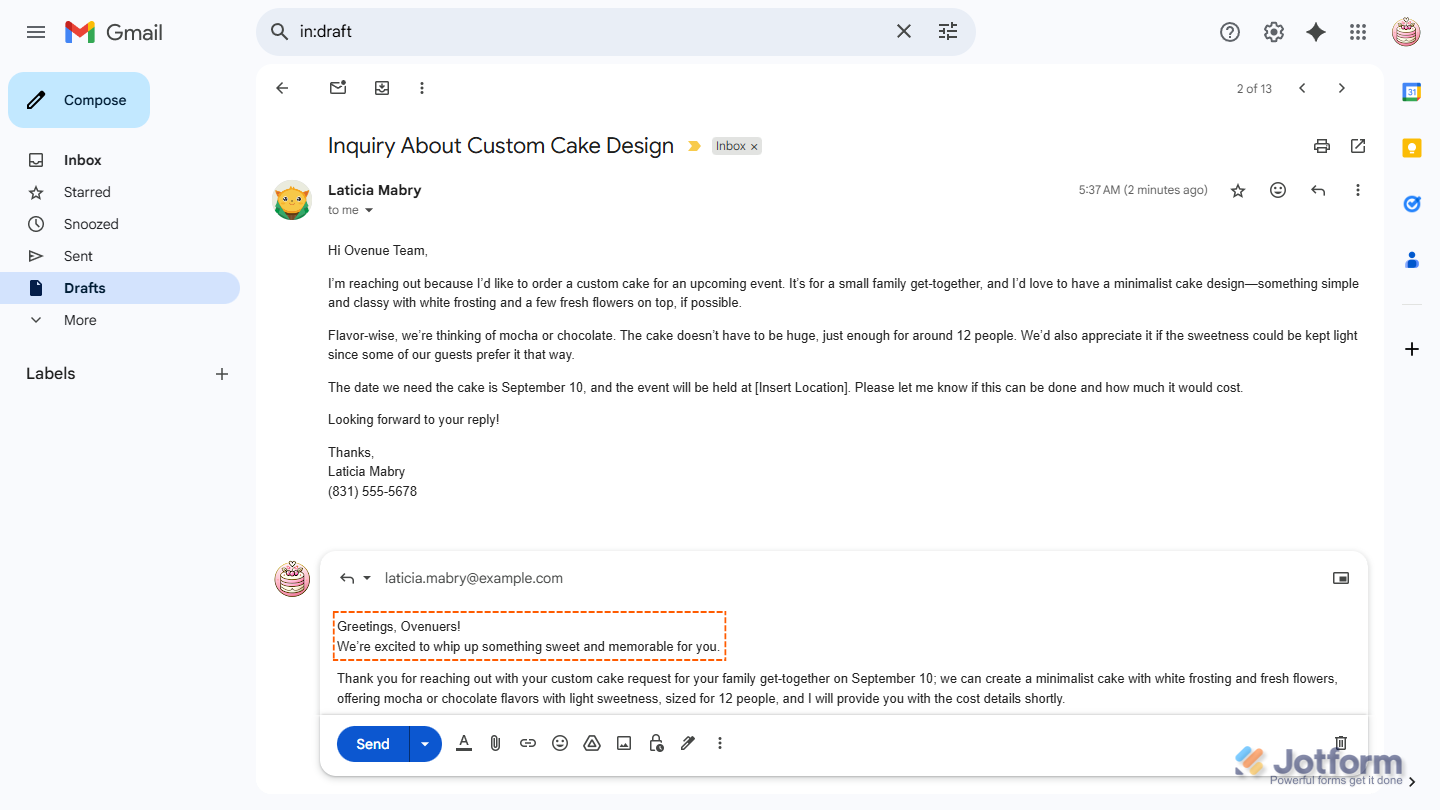Open the send options dropdown arrow
The width and height of the screenshot is (1440, 810).
click(x=425, y=744)
